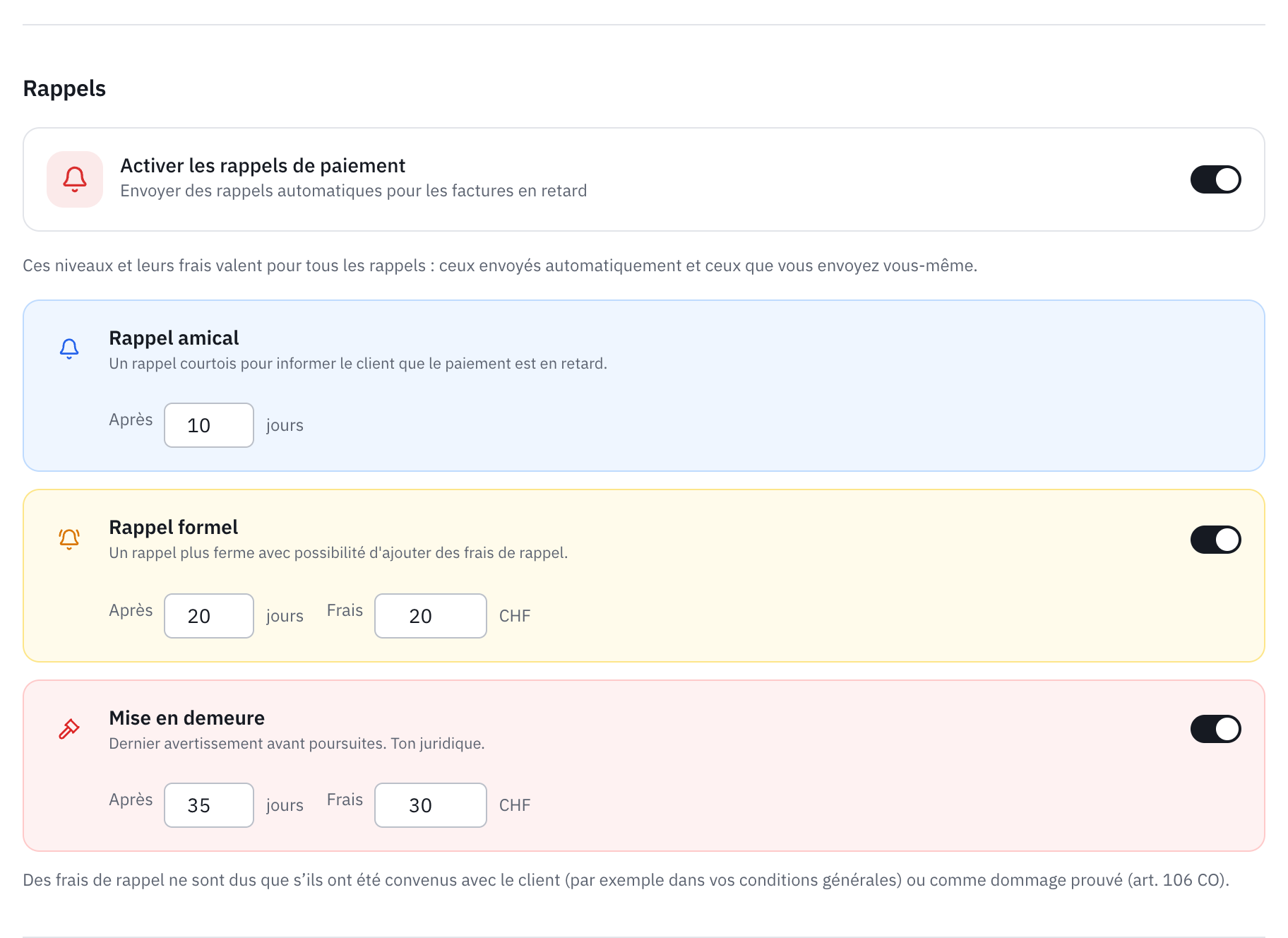1288x938 pixels.
Task: Click the jours label in the Rappel formel card
Action: [285, 616]
